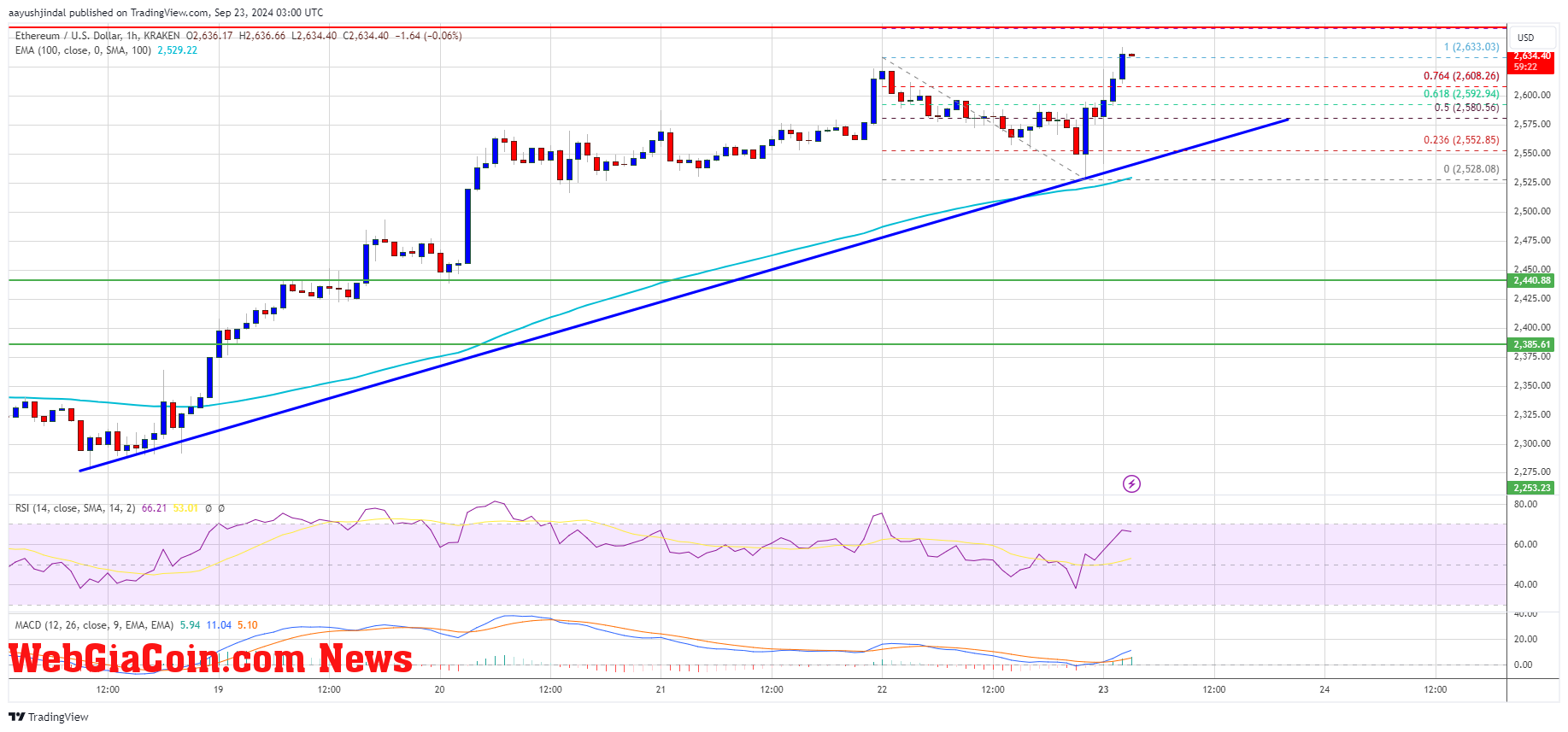Click the 2,300.00 price axis label
The width and height of the screenshot is (1568, 732).
(x=1532, y=443)
